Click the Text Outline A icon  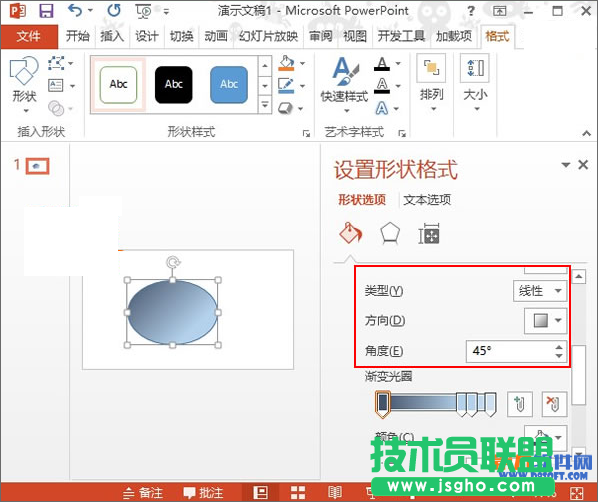click(382, 85)
